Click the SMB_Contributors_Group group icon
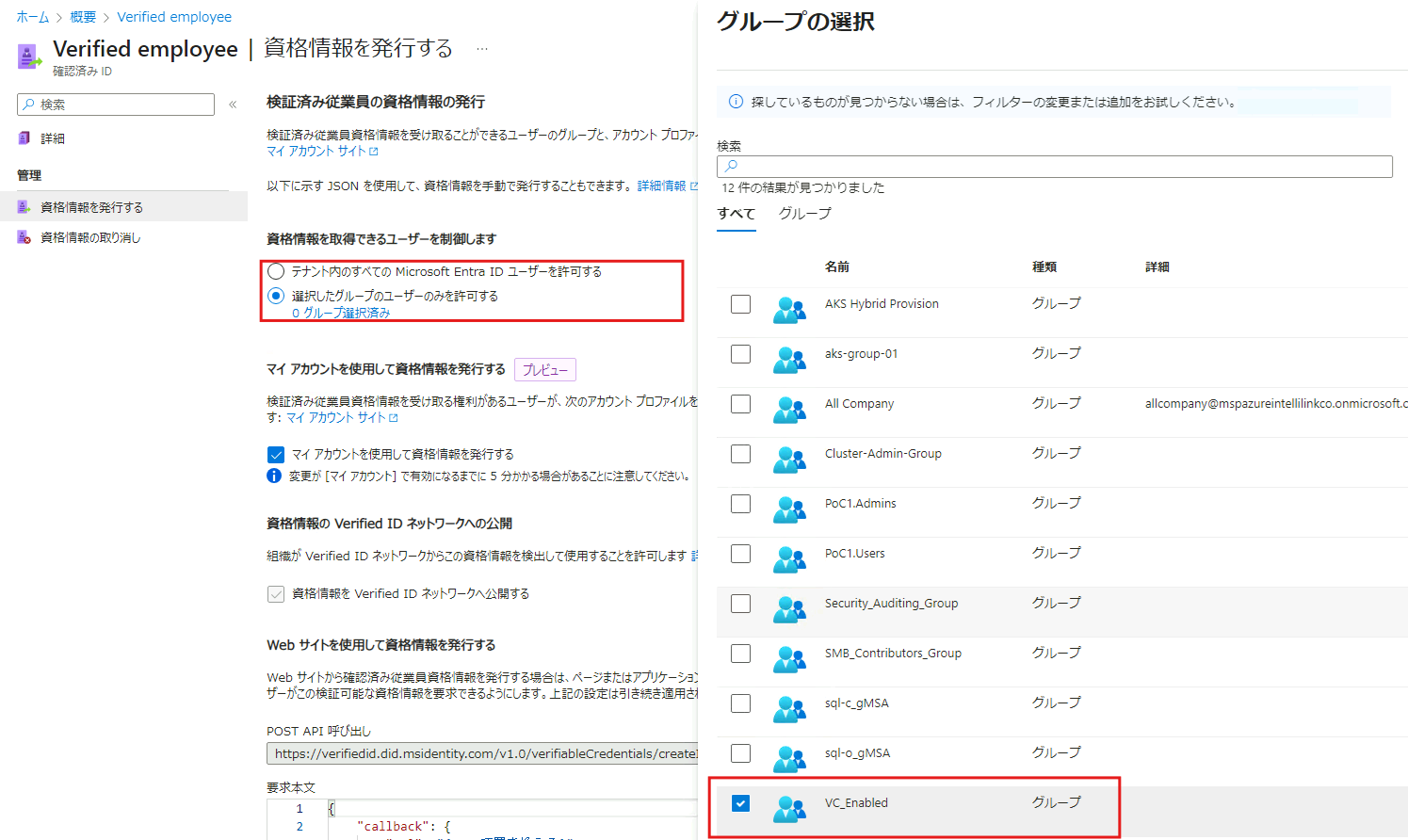Viewport: 1408px width, 840px height. [789, 659]
